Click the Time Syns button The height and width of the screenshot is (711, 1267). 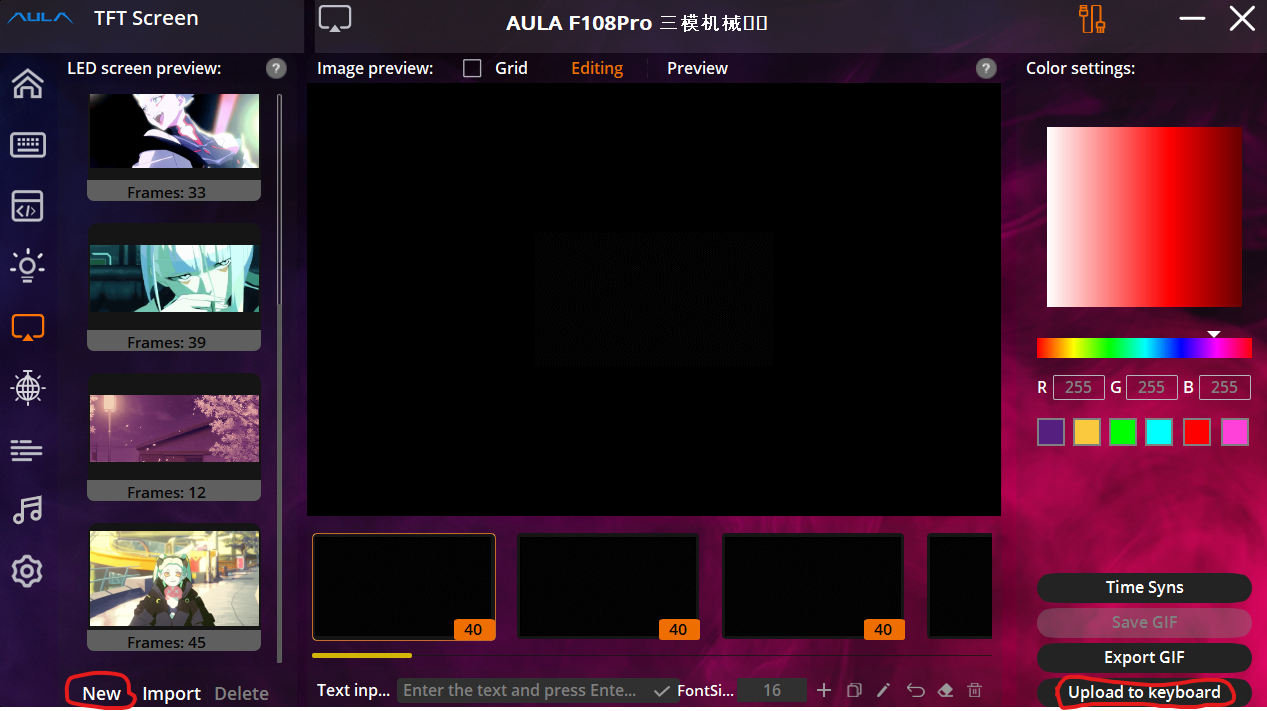[1144, 587]
